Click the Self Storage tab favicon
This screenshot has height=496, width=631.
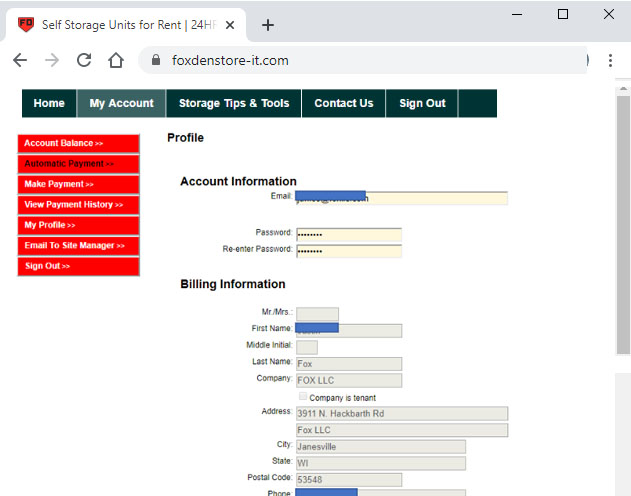click(x=26, y=25)
